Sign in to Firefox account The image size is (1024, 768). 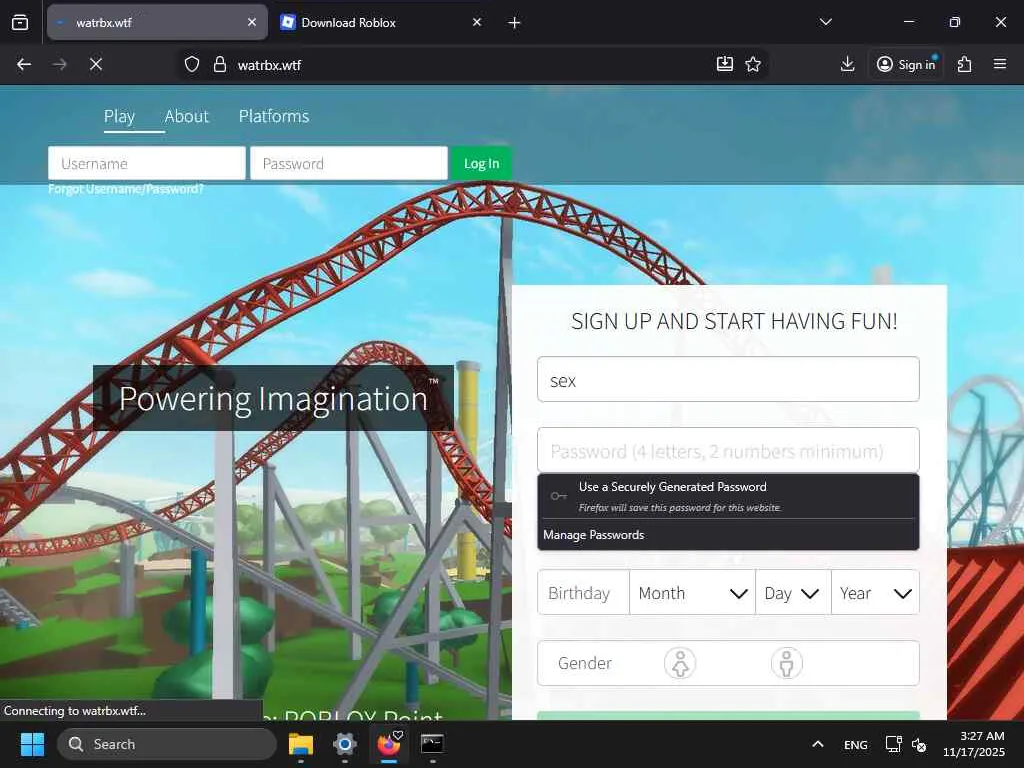906,64
